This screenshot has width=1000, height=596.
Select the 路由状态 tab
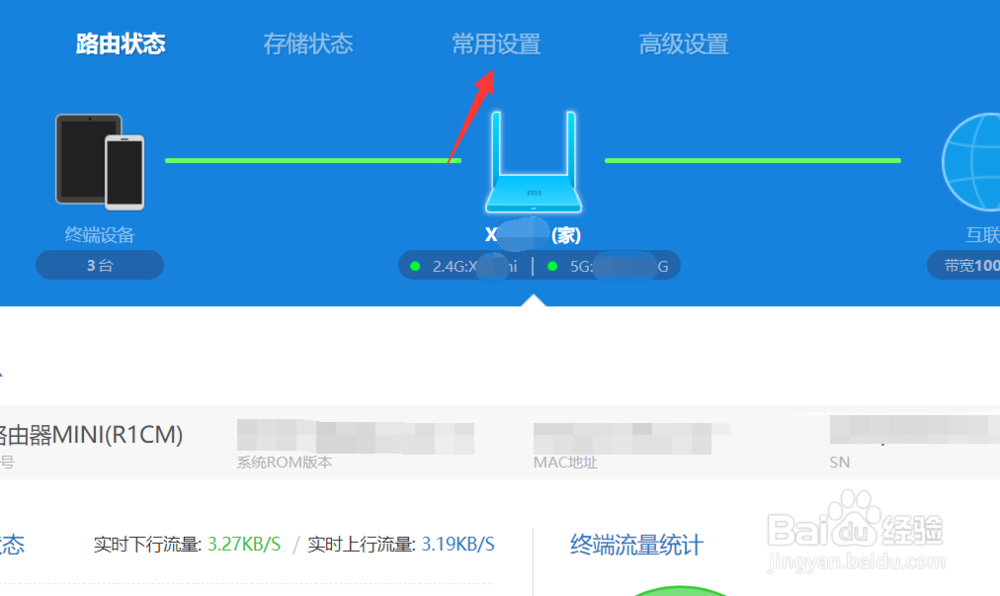tap(117, 43)
